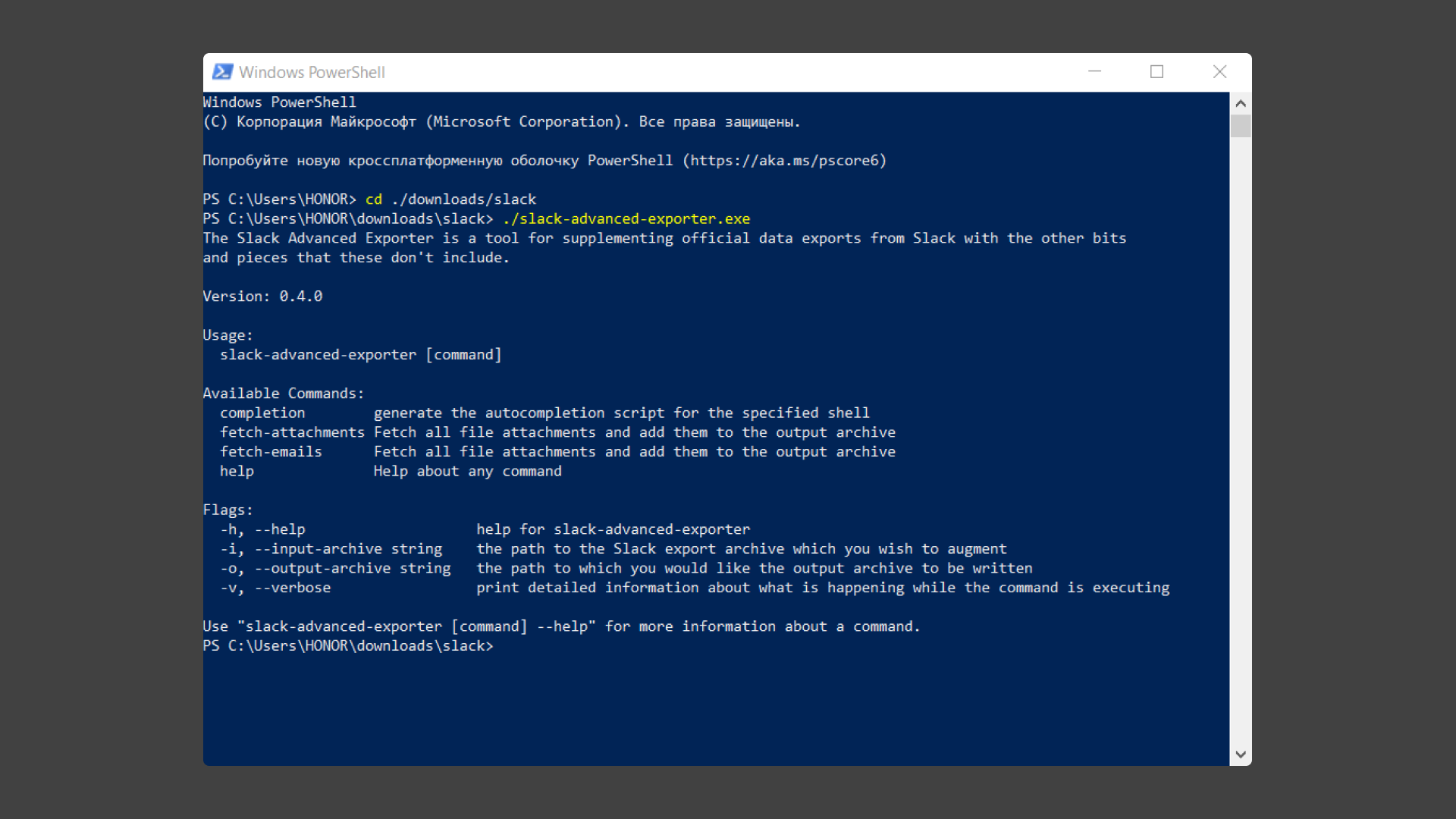Minimize the Windows PowerShell window
1456x819 pixels.
[1094, 71]
